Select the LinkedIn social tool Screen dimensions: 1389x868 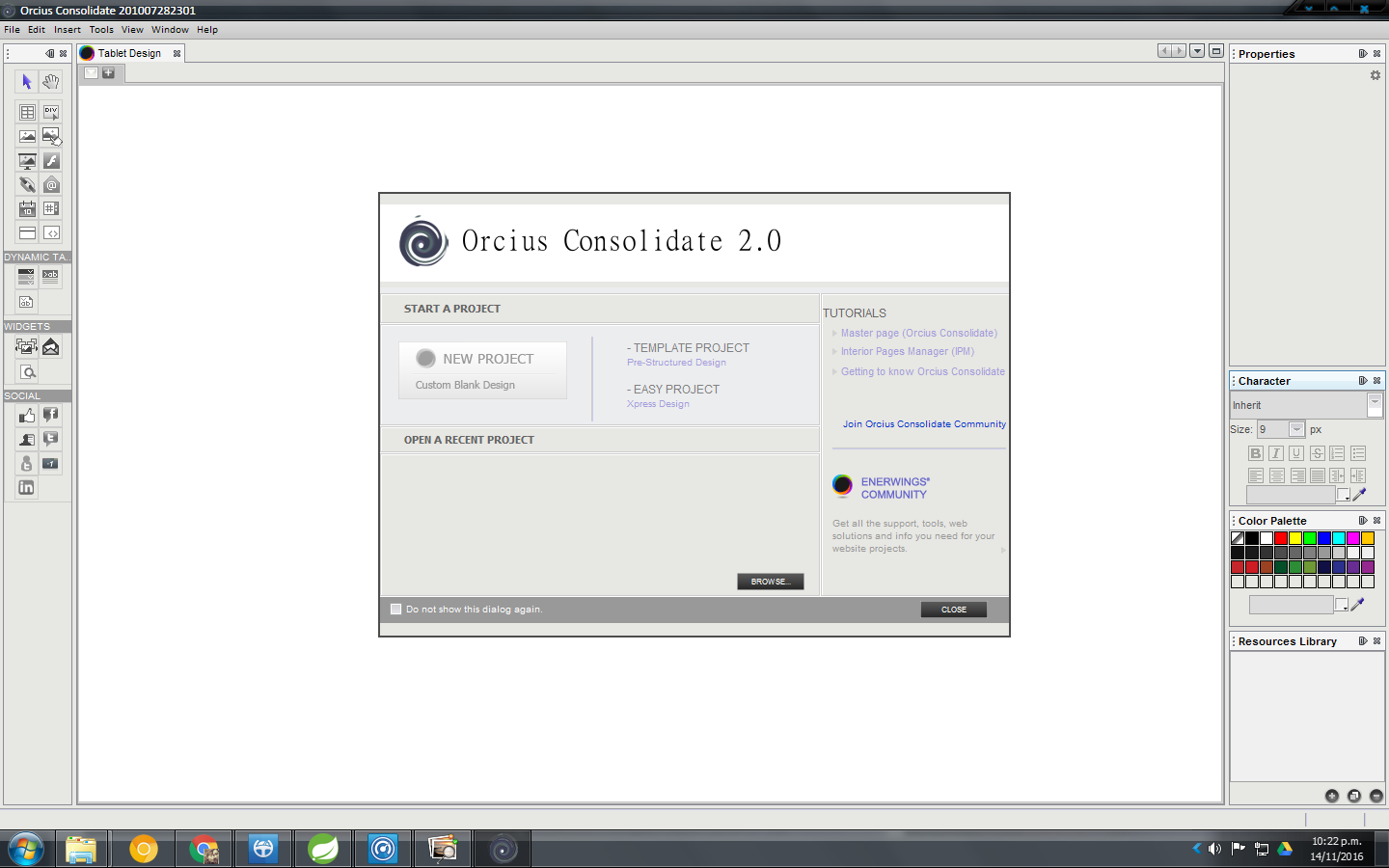click(x=27, y=488)
